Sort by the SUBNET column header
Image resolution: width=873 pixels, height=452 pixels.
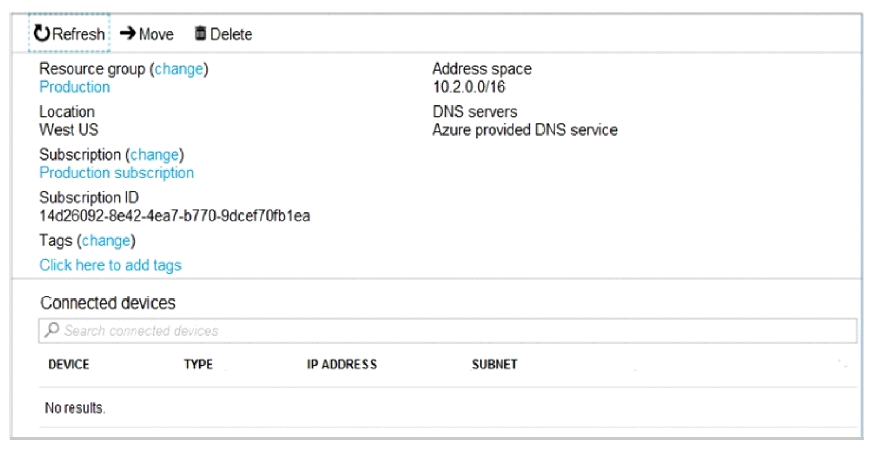[494, 365]
